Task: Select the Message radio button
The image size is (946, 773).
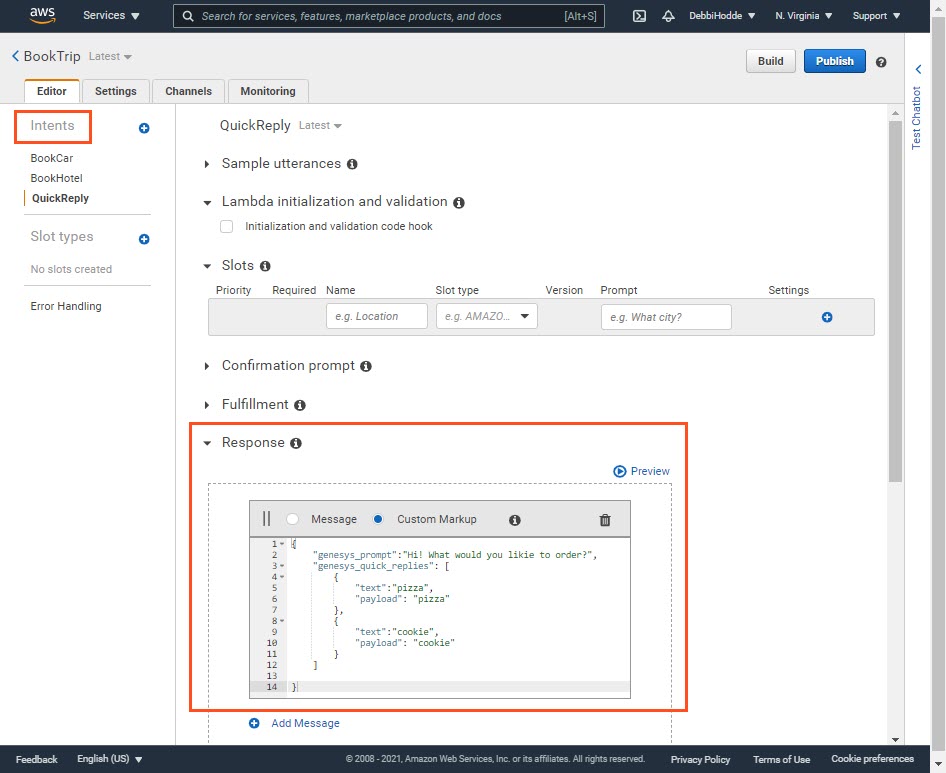Action: 292,520
